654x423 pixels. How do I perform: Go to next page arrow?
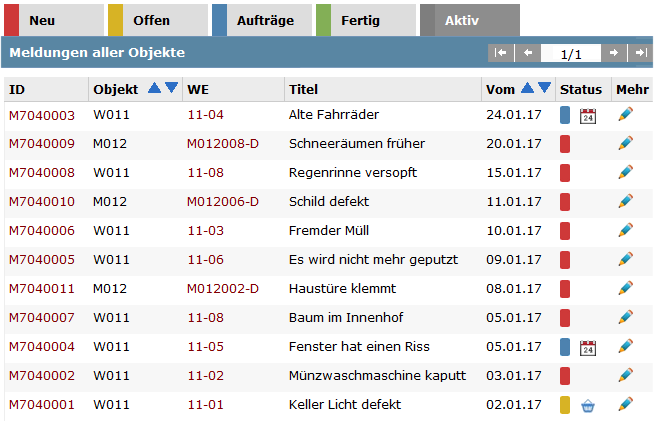615,53
